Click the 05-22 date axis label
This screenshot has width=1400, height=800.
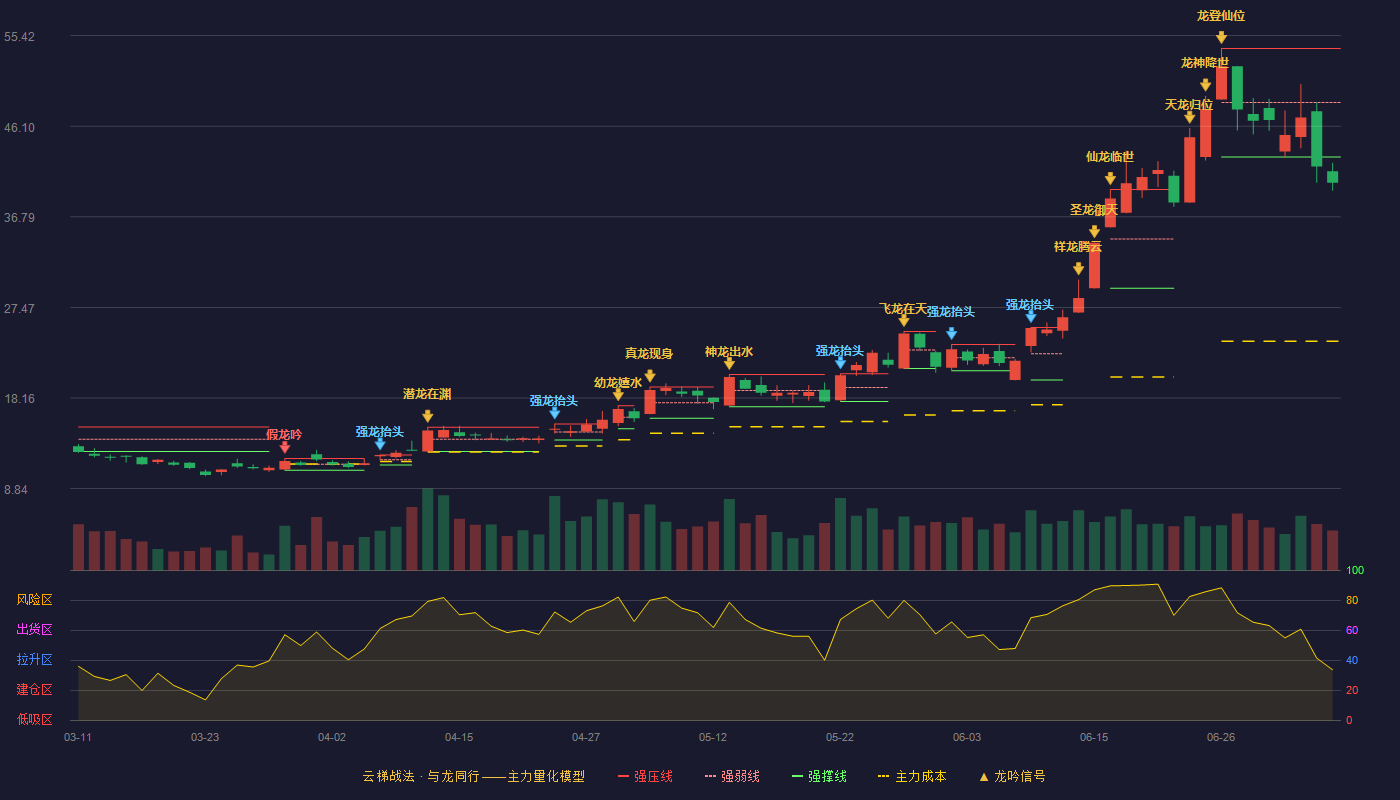[840, 737]
